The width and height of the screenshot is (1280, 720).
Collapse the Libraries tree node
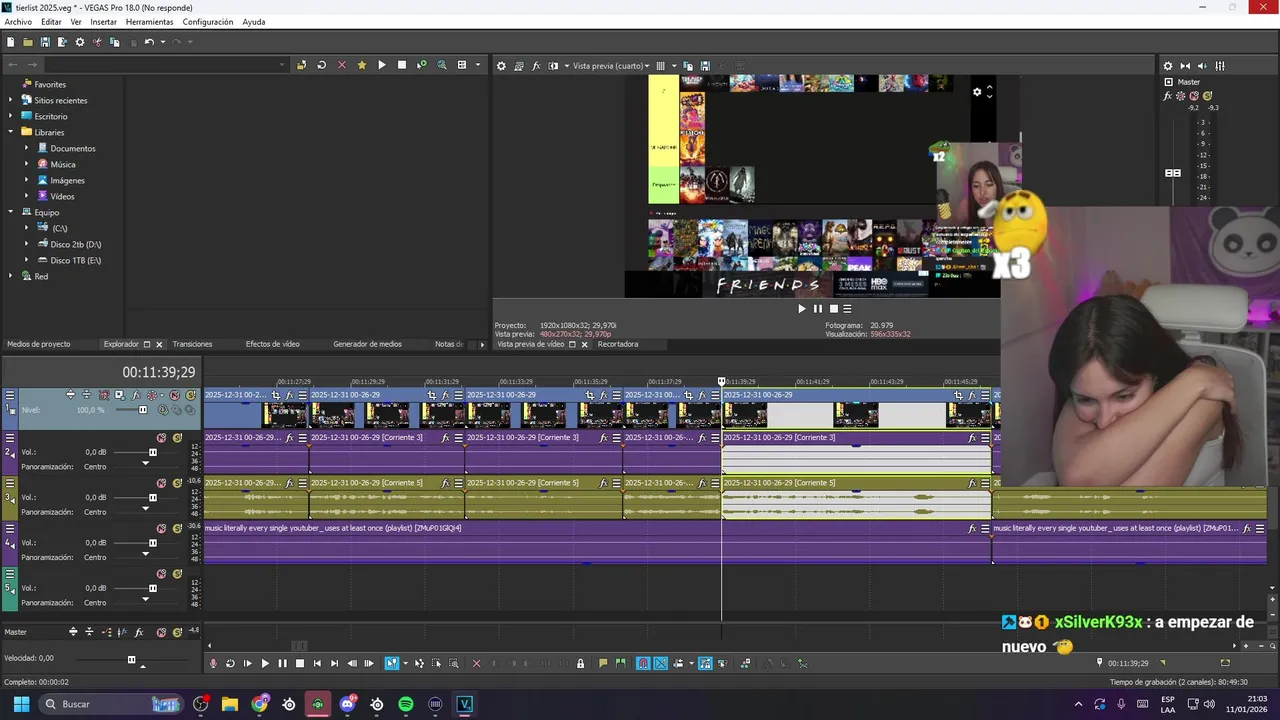tap(11, 132)
